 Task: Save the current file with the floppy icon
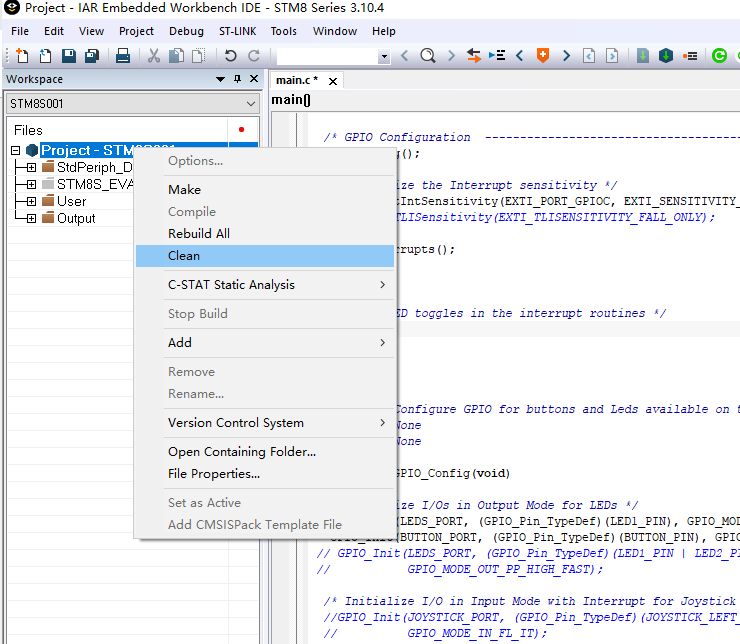tap(69, 56)
